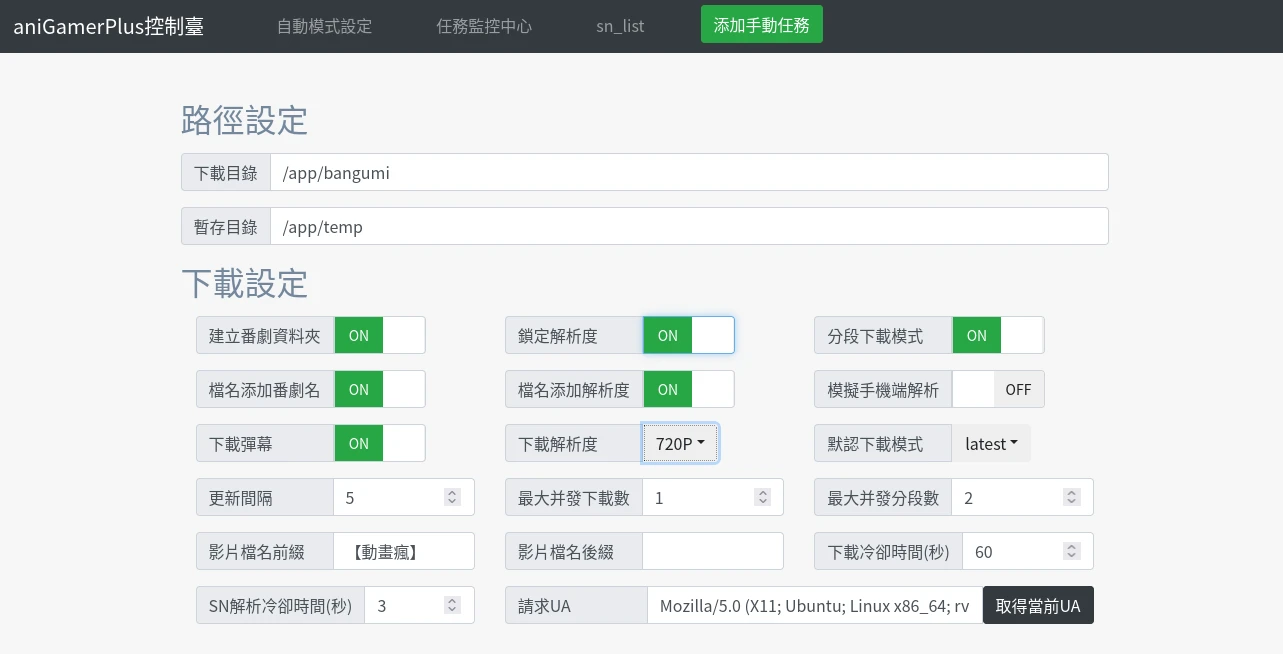This screenshot has height=654, width=1283.
Task: Click the aniGamerPlus控制臺 brand title
Action: (x=109, y=26)
